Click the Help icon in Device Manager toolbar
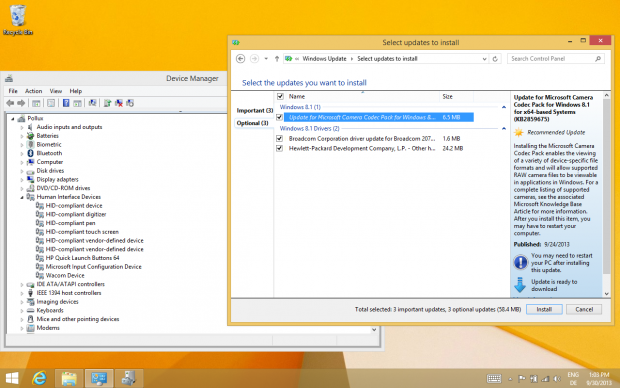The width and height of the screenshot is (620, 388). 66,103
